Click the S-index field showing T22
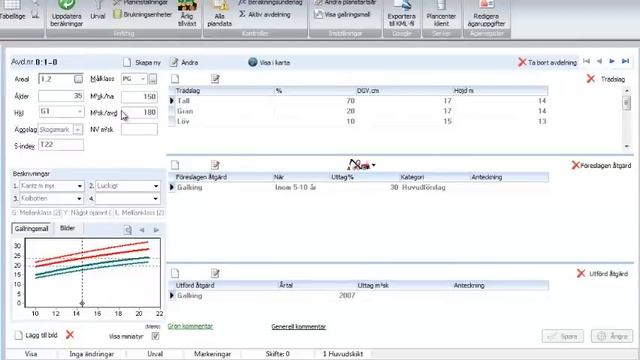Screen dimensions: 640x360 click(61, 144)
